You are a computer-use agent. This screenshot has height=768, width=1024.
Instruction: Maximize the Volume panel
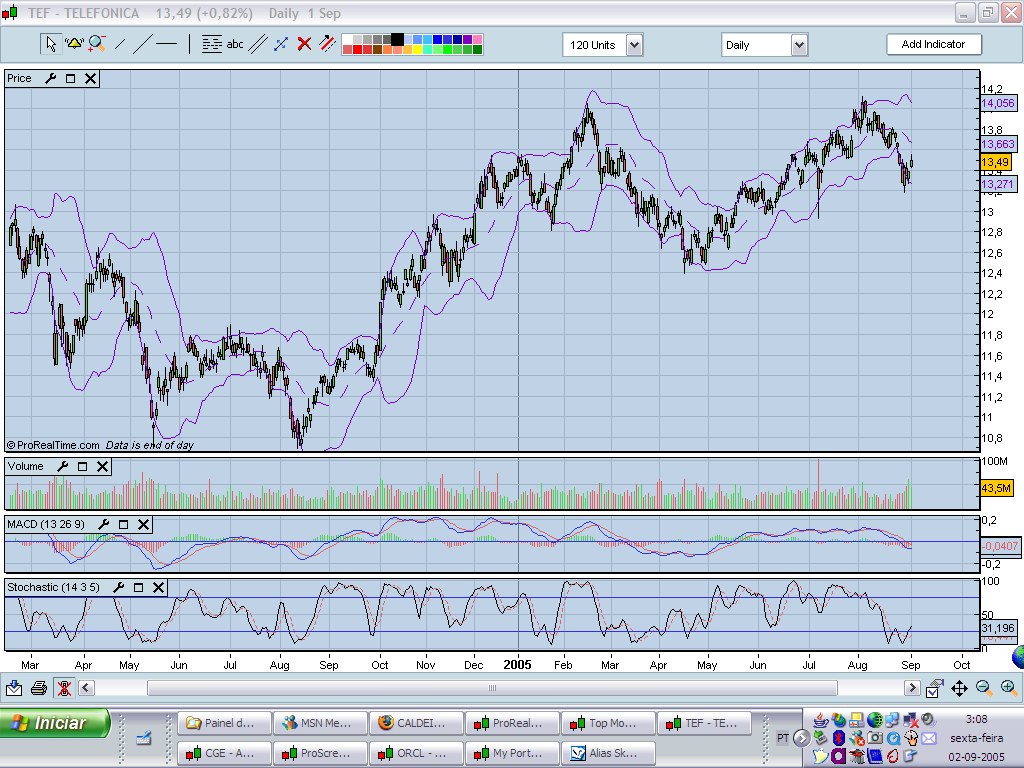point(82,466)
